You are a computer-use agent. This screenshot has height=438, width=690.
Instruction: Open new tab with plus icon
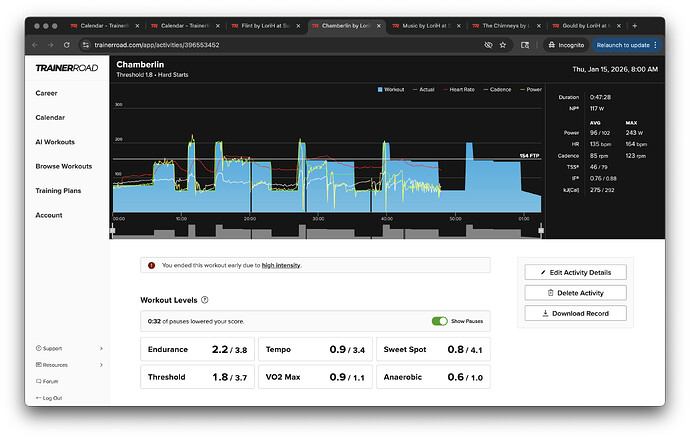(635, 26)
